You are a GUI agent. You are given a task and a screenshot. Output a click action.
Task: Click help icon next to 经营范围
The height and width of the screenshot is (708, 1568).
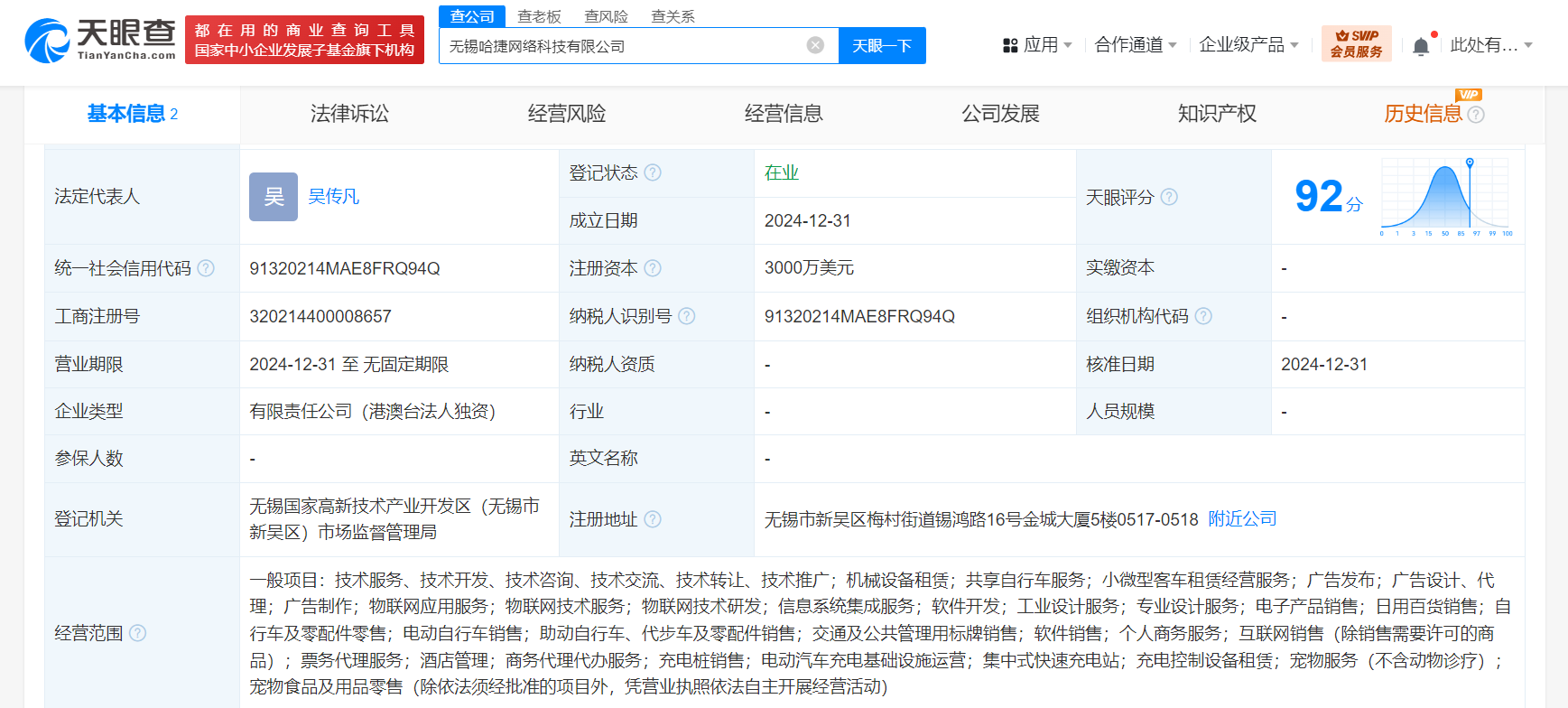tap(137, 633)
